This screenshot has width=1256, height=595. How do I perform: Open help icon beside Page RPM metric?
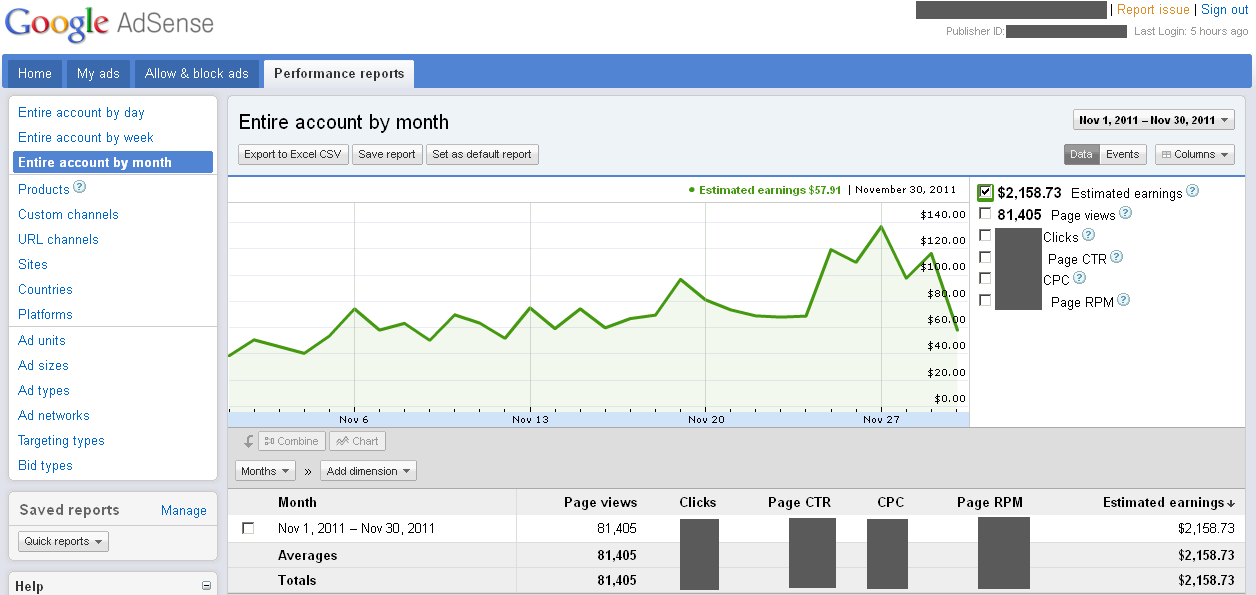[1123, 300]
